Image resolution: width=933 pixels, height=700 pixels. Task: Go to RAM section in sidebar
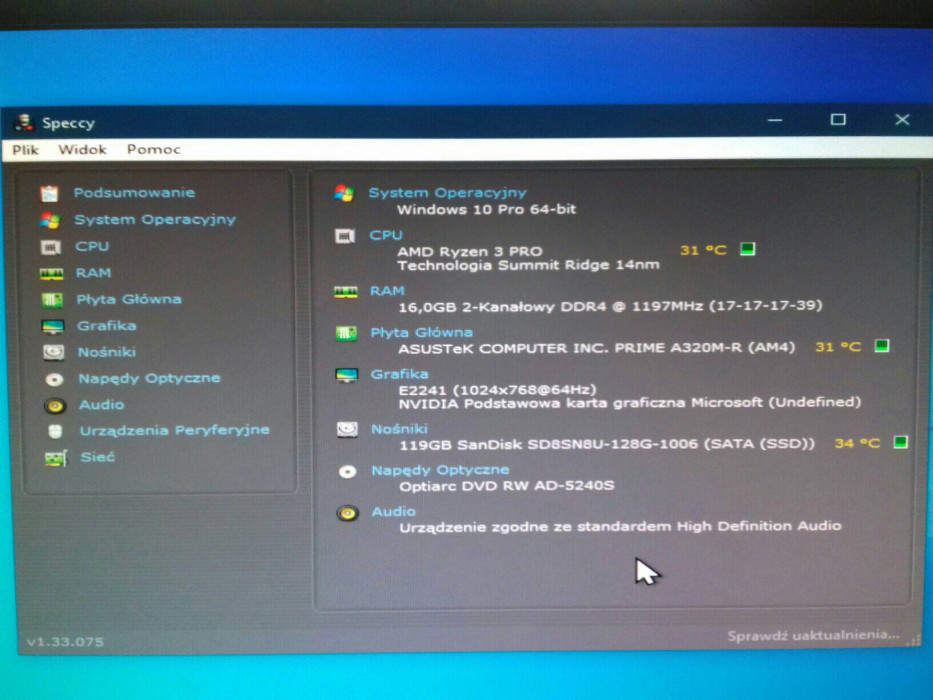[93, 273]
